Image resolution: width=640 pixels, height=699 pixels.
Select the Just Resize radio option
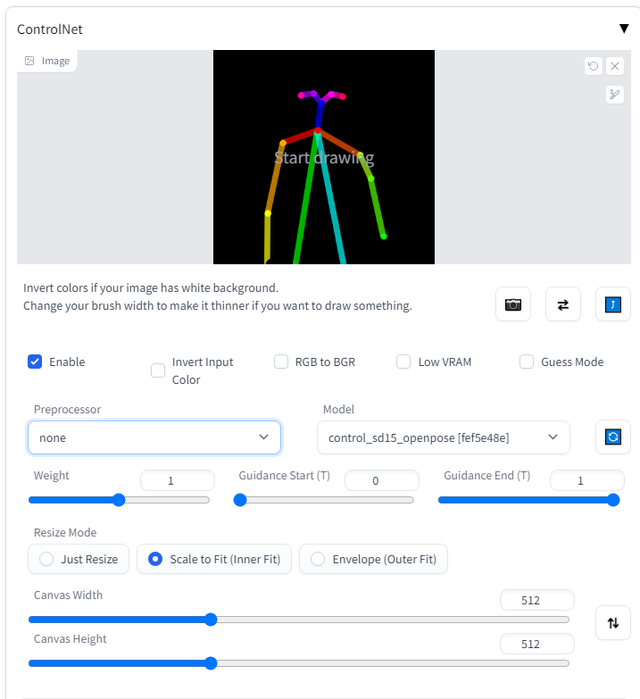tap(78, 559)
